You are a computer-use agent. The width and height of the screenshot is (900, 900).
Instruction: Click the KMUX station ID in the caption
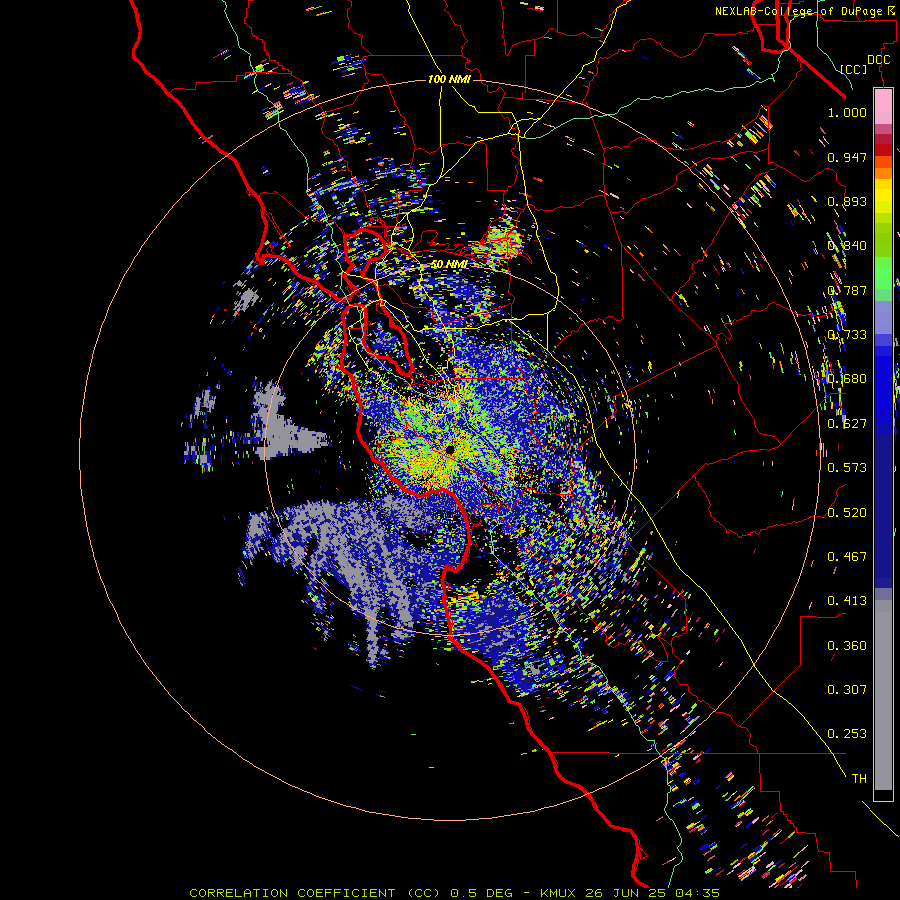557,893
